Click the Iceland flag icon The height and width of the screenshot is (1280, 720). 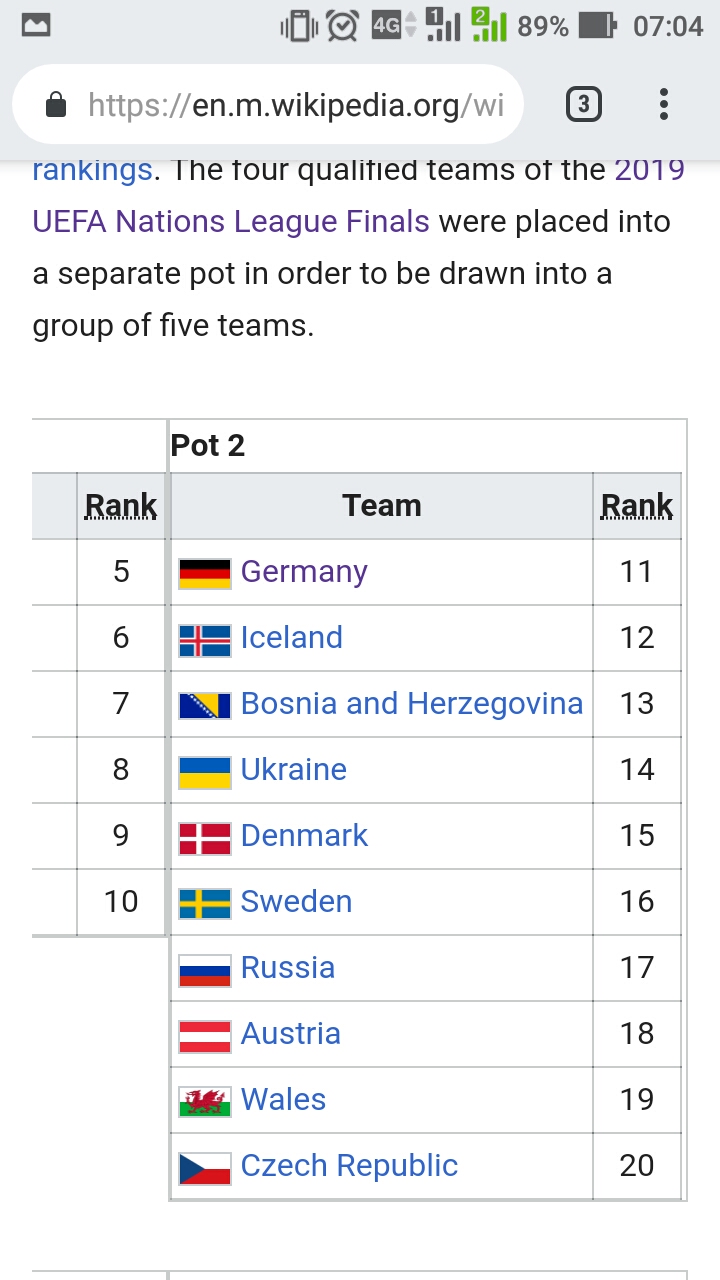(x=205, y=638)
